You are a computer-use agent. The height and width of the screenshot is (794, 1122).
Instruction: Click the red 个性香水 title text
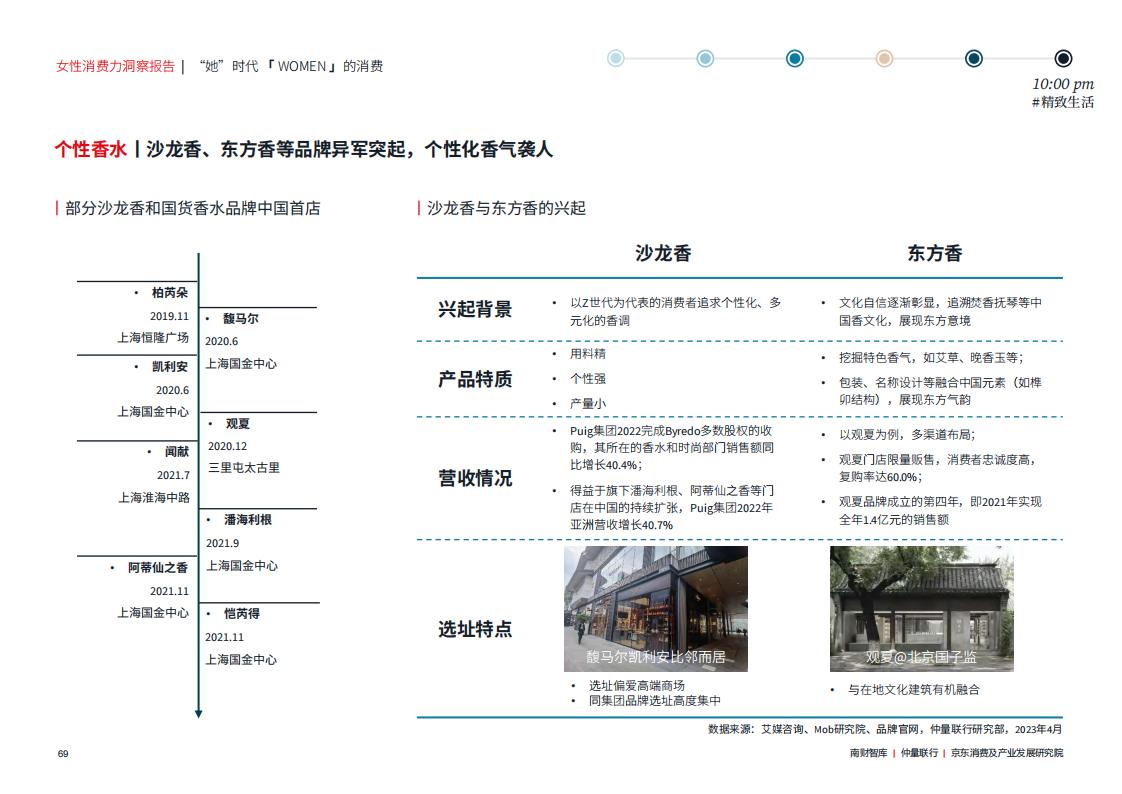tap(91, 150)
